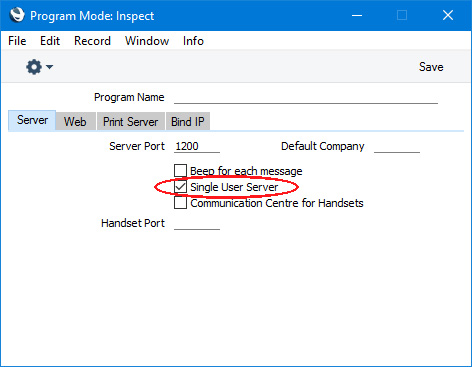The height and width of the screenshot is (367, 472).
Task: Enable Beep for each message checkbox
Action: [x=180, y=170]
